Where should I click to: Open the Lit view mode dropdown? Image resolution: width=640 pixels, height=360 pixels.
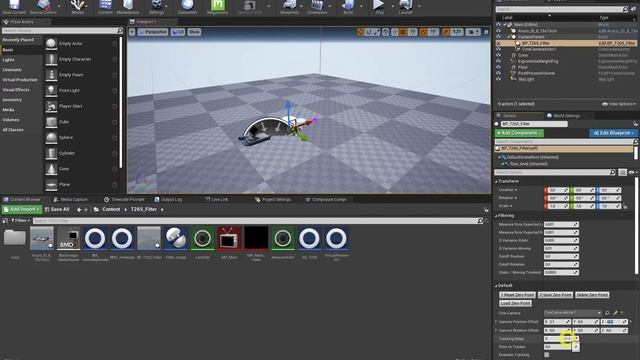[178, 32]
